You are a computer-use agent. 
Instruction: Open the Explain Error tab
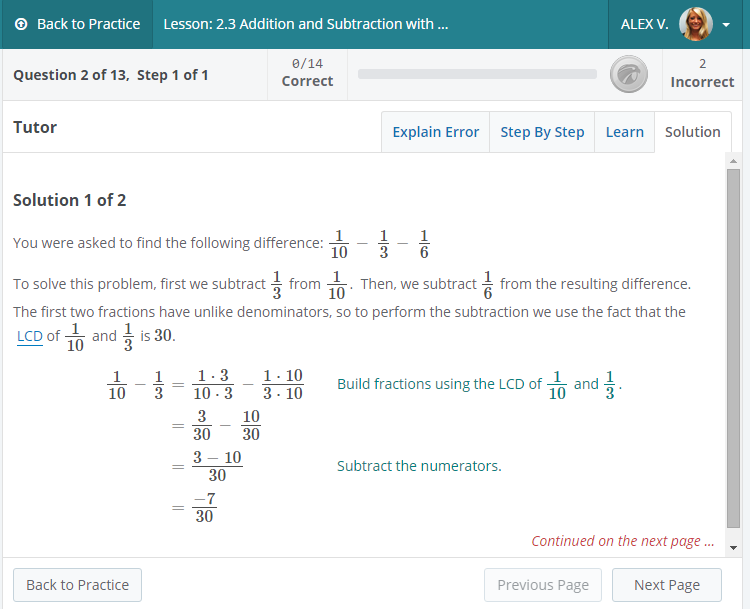click(435, 132)
